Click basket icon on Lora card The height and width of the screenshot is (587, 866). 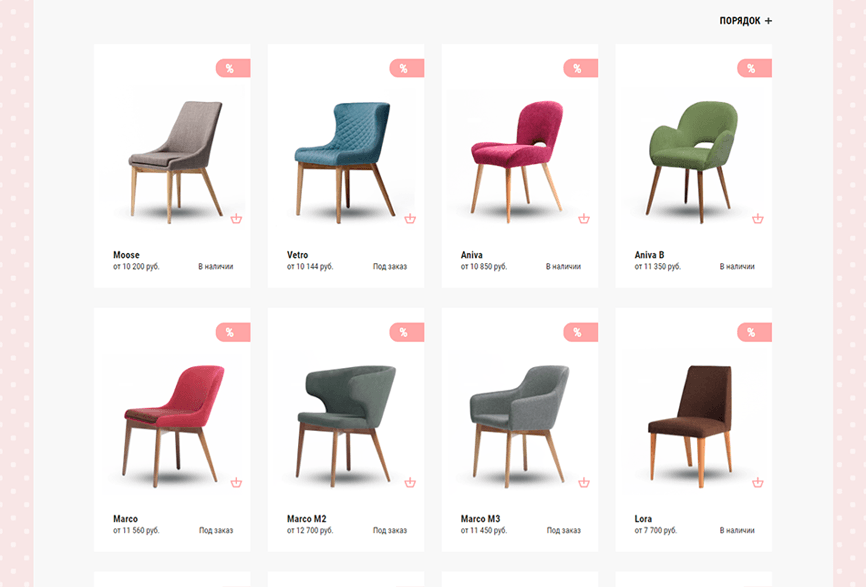[x=758, y=483]
